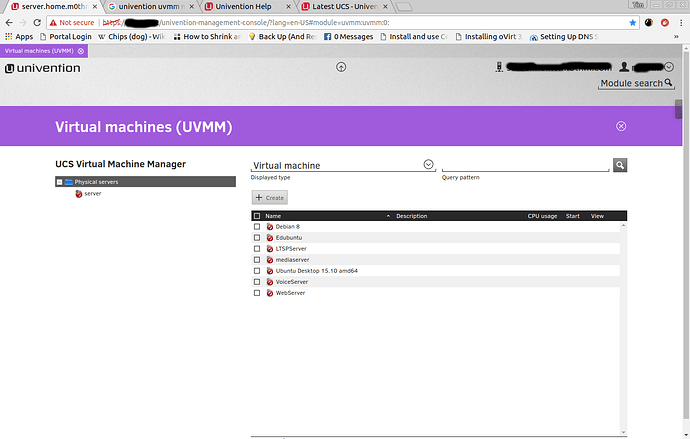Open the Displayed type dropdown

tap(428, 164)
